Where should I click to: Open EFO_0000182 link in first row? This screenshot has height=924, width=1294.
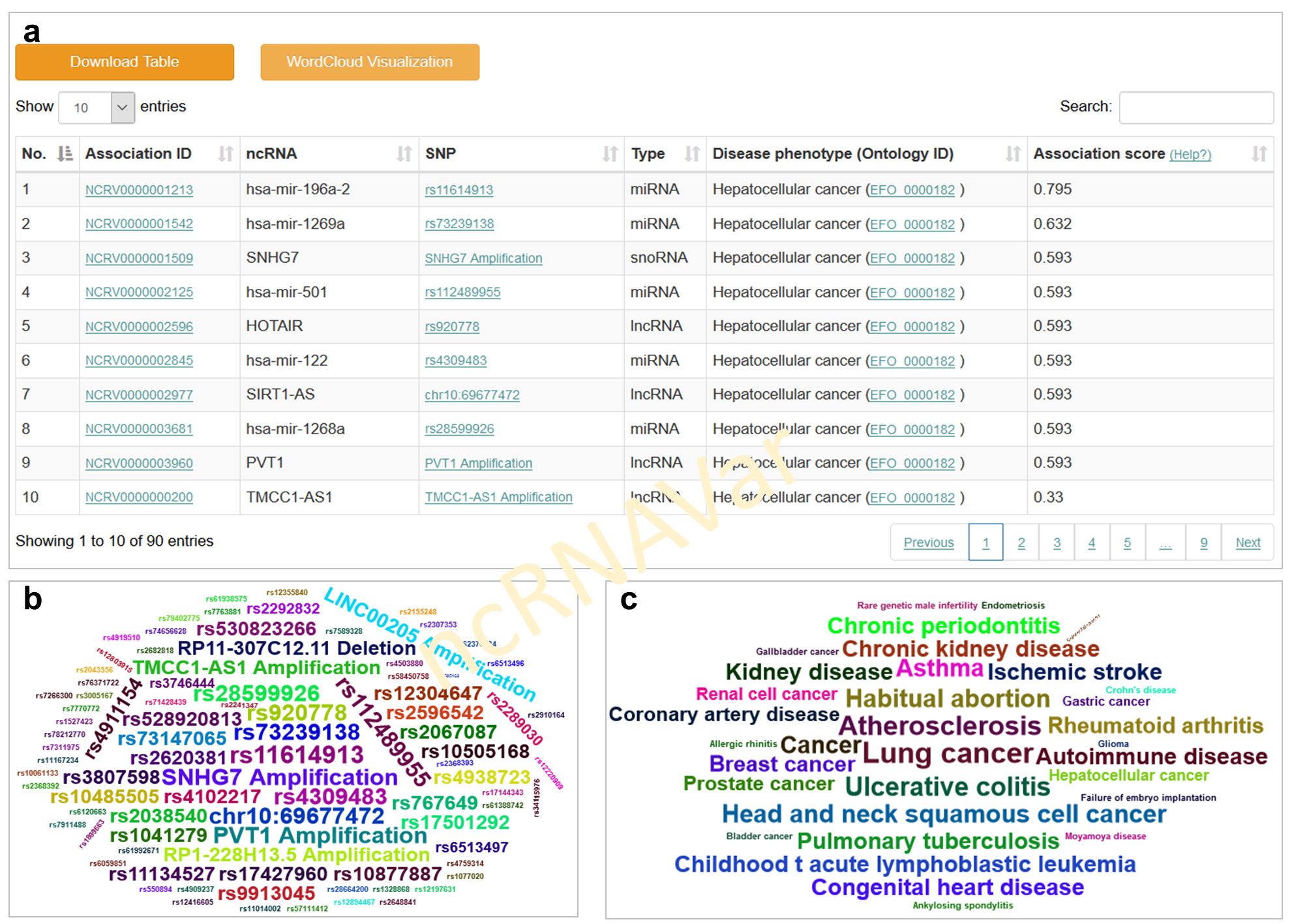coord(912,190)
